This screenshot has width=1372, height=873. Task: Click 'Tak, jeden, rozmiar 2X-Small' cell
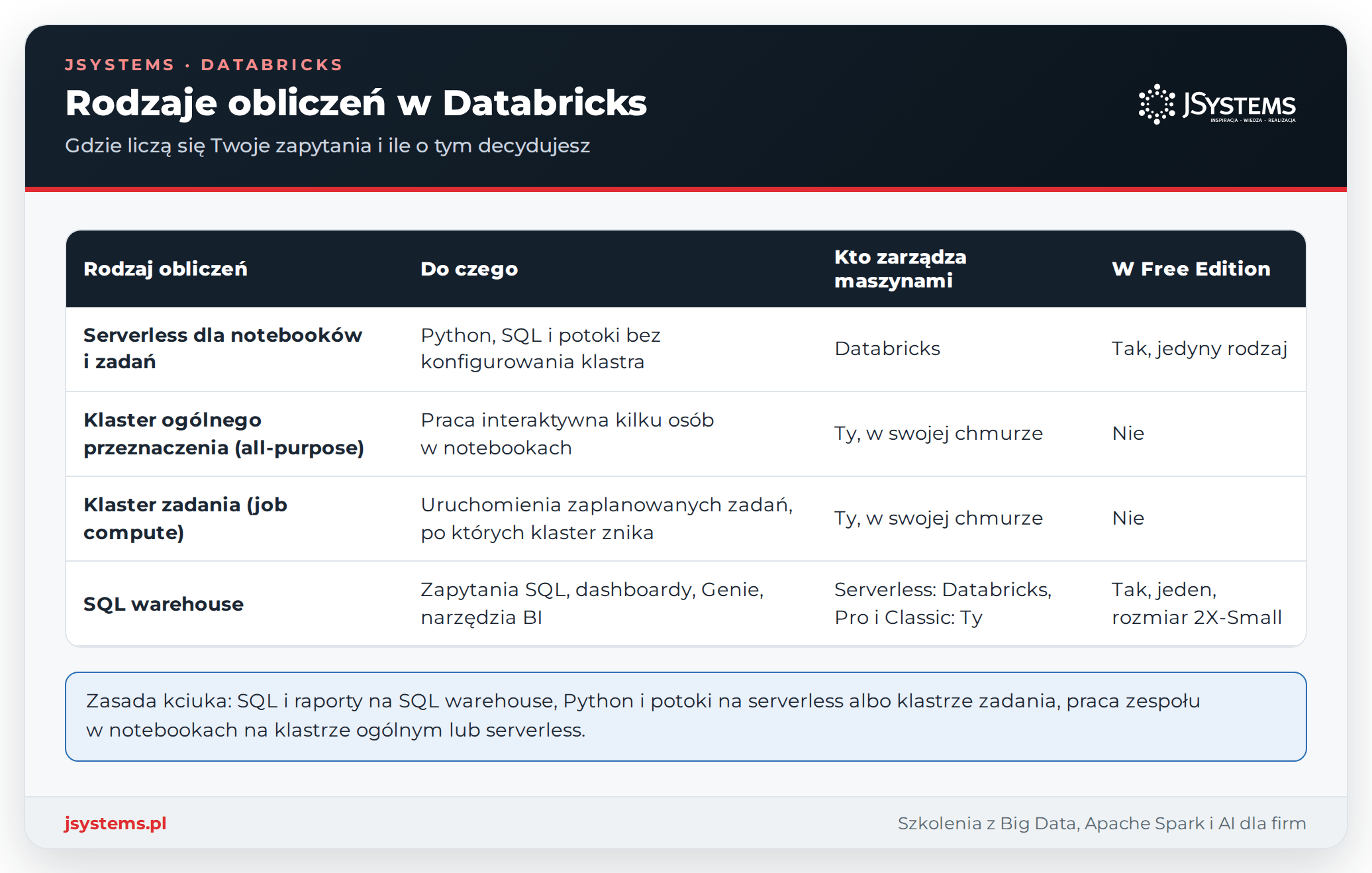click(x=1197, y=603)
